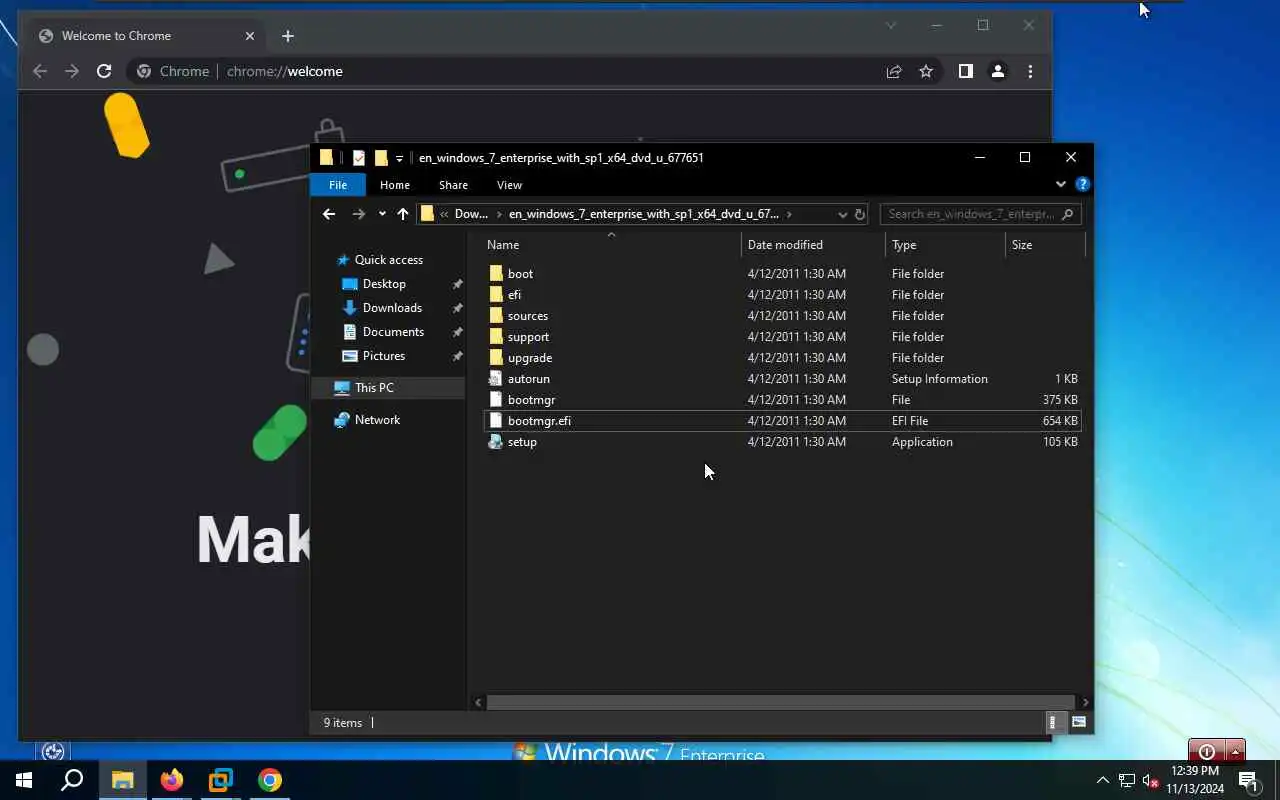Bookmark this Chrome tab with star

[926, 71]
